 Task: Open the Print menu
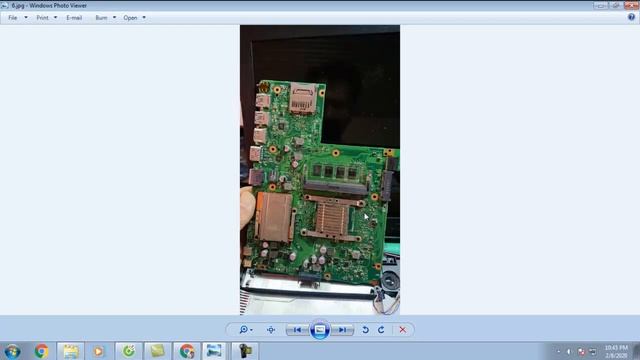(42, 18)
